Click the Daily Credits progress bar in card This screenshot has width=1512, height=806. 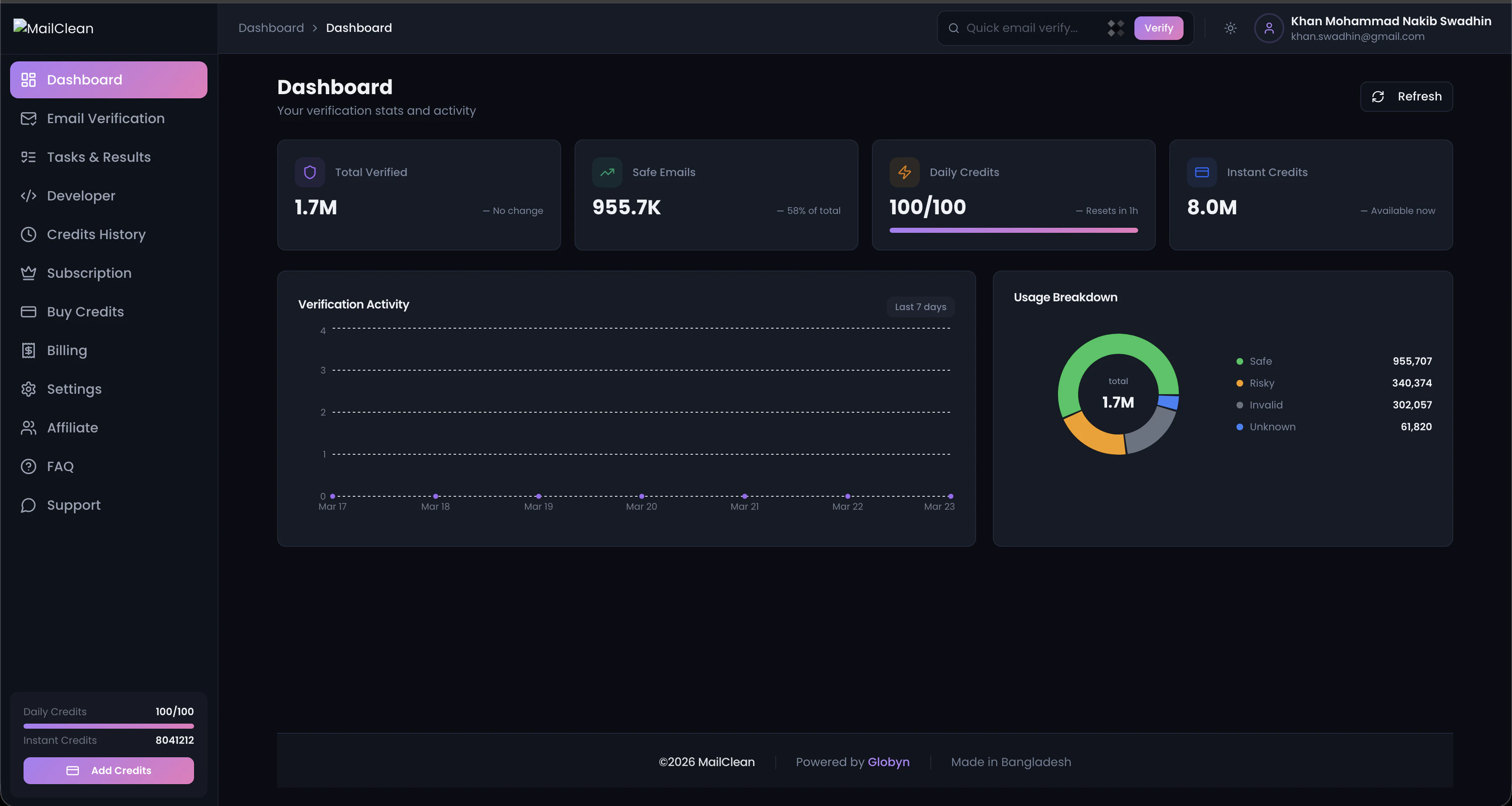pos(1013,230)
